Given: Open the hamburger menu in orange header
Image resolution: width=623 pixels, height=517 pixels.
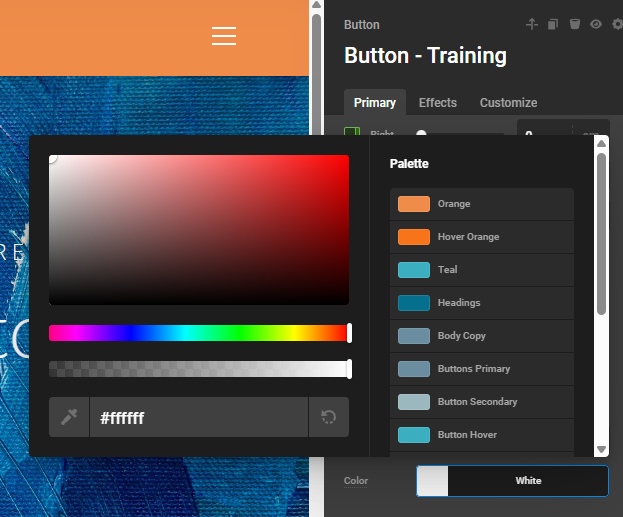Looking at the screenshot, I should [224, 36].
